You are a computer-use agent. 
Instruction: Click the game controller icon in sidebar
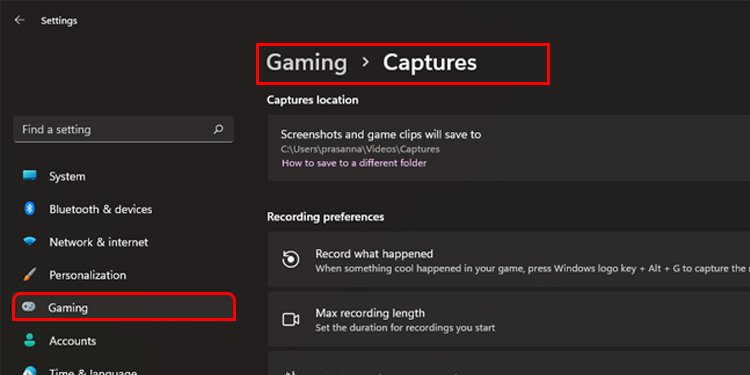coord(29,307)
